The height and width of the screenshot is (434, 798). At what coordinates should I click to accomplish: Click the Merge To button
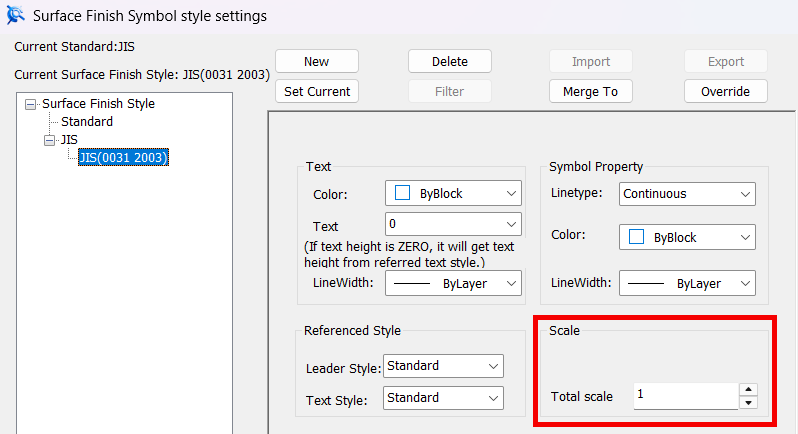pos(590,92)
